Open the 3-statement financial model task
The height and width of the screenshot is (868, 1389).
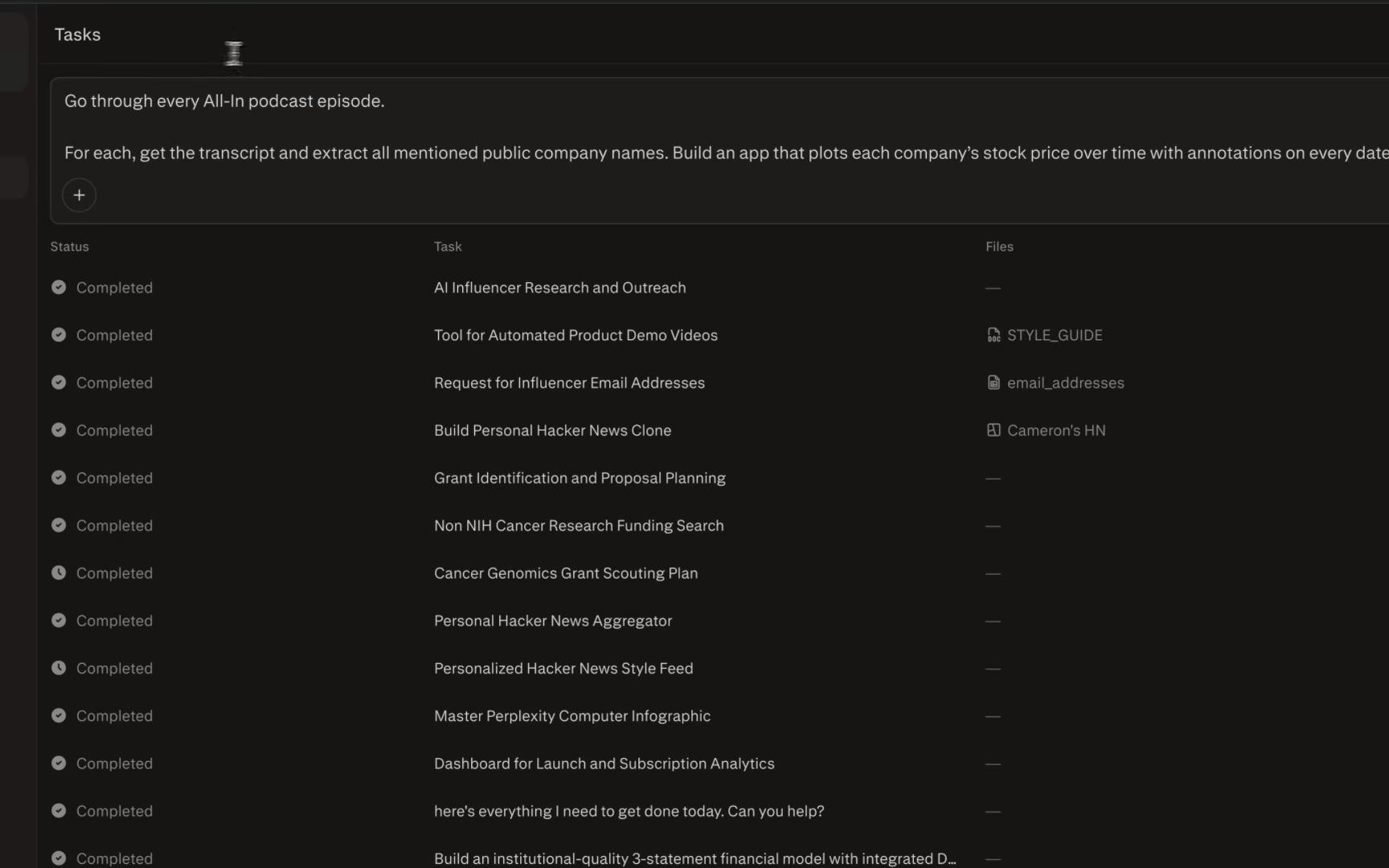click(694, 858)
